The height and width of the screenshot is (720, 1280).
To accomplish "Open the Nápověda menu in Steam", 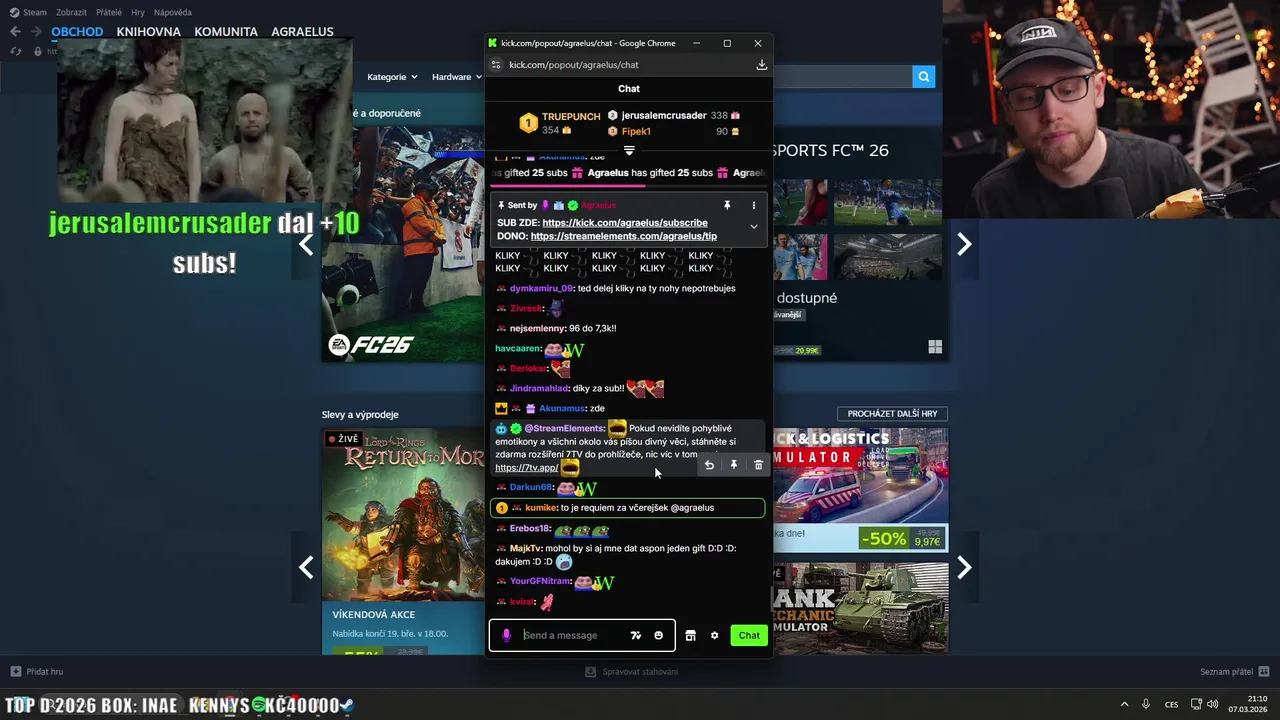I will [172, 12].
